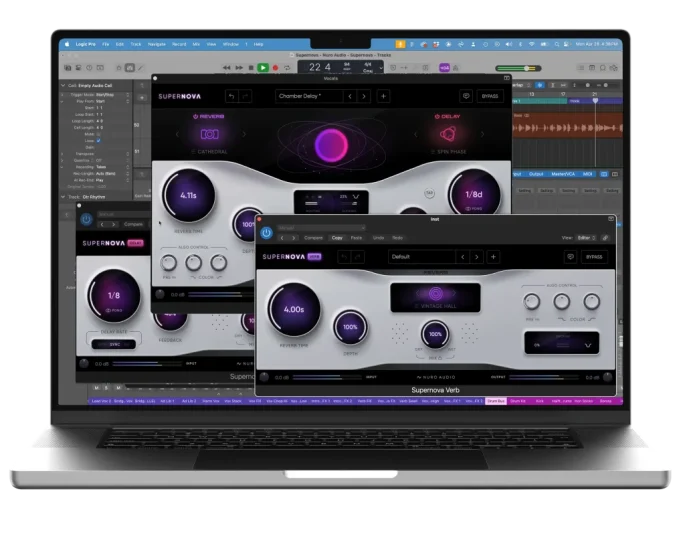Click Paste in the Supernova Verb header

tap(356, 238)
